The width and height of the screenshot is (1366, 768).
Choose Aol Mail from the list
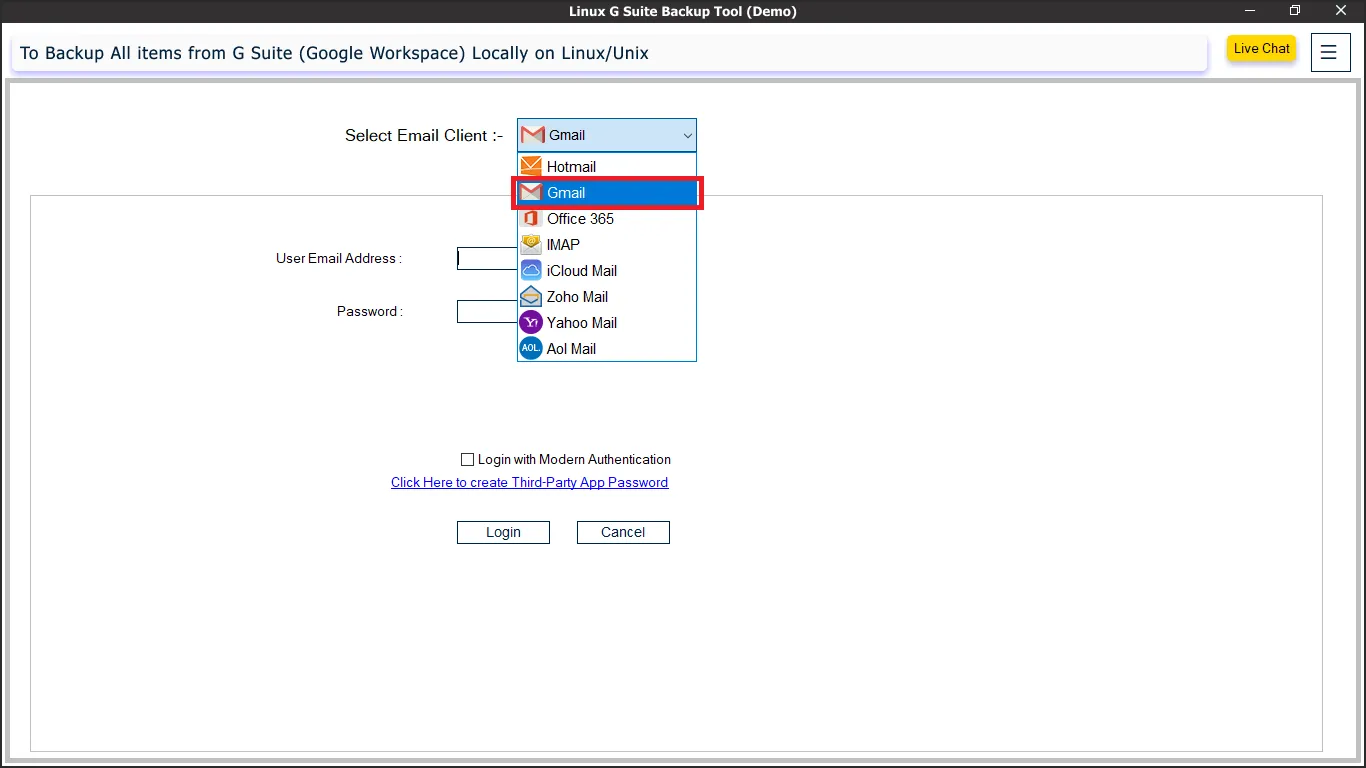(607, 349)
